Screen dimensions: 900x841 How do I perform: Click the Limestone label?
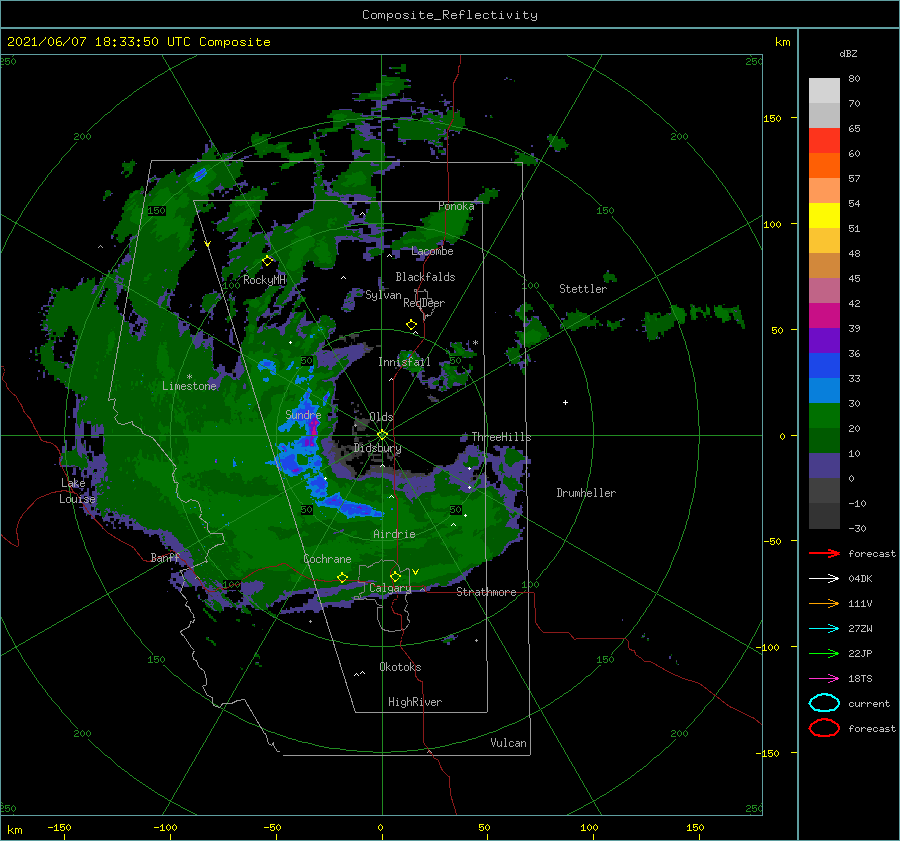[x=189, y=386]
